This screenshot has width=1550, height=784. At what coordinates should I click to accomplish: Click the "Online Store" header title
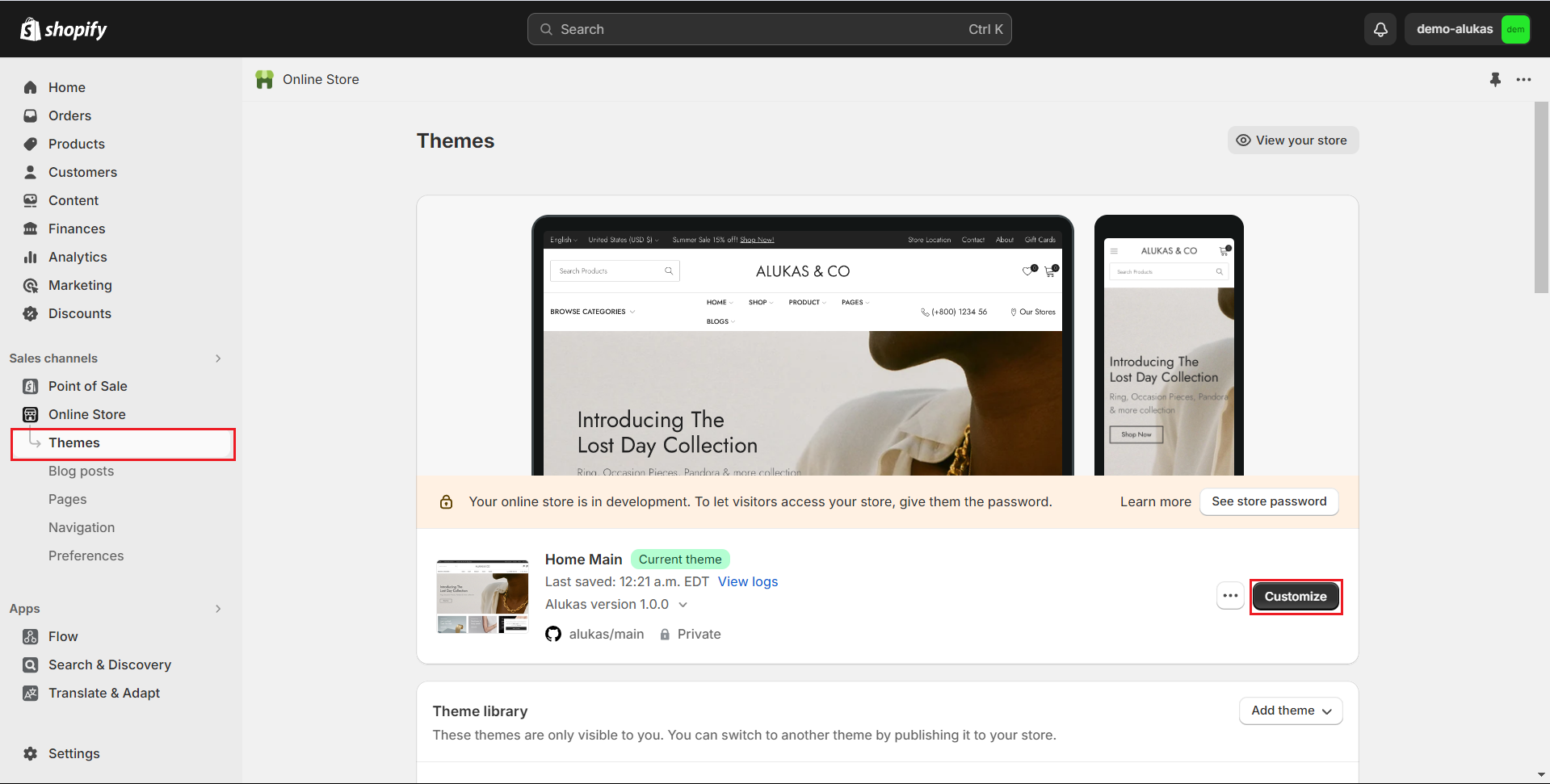point(321,79)
